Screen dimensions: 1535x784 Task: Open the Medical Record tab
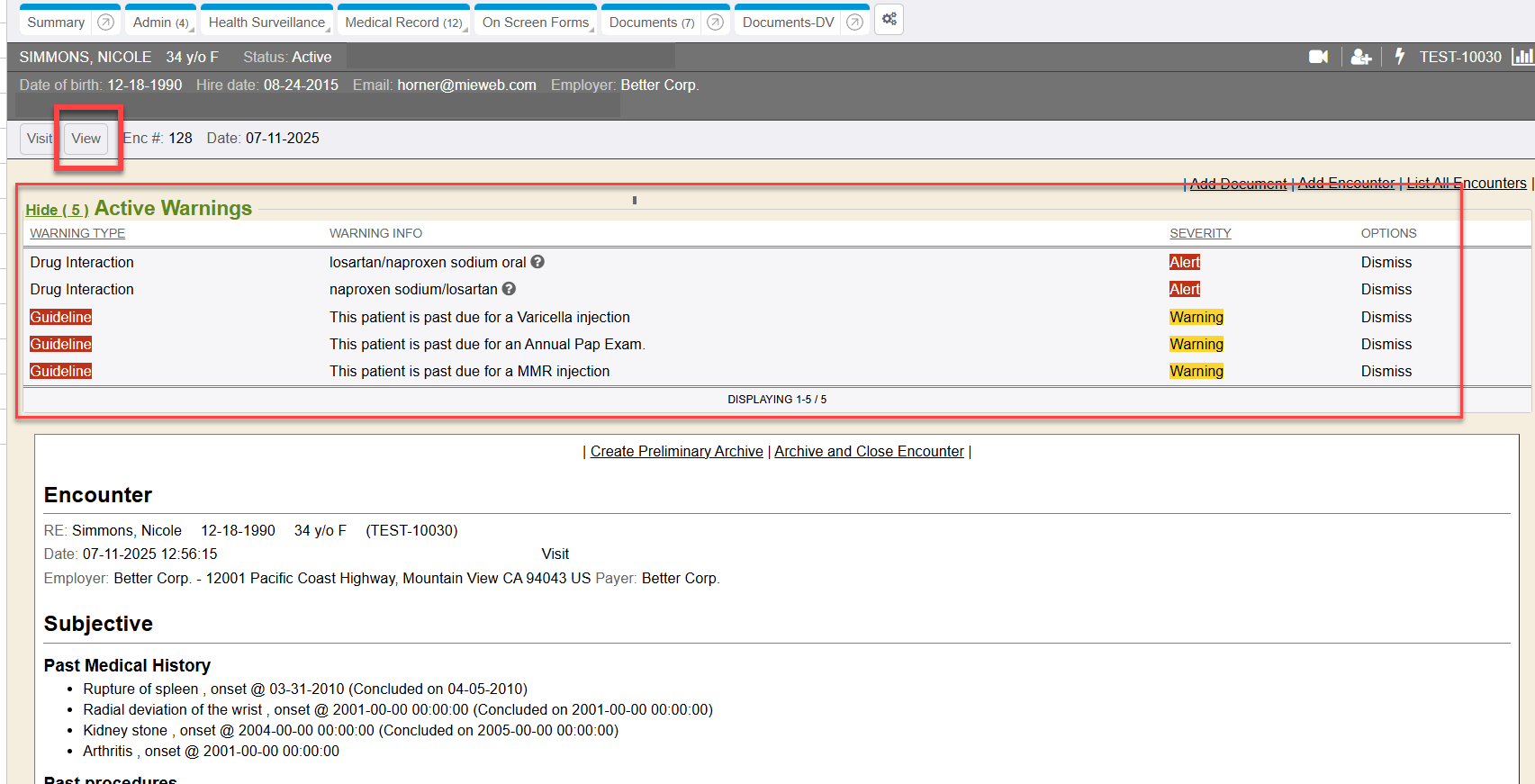(x=402, y=23)
